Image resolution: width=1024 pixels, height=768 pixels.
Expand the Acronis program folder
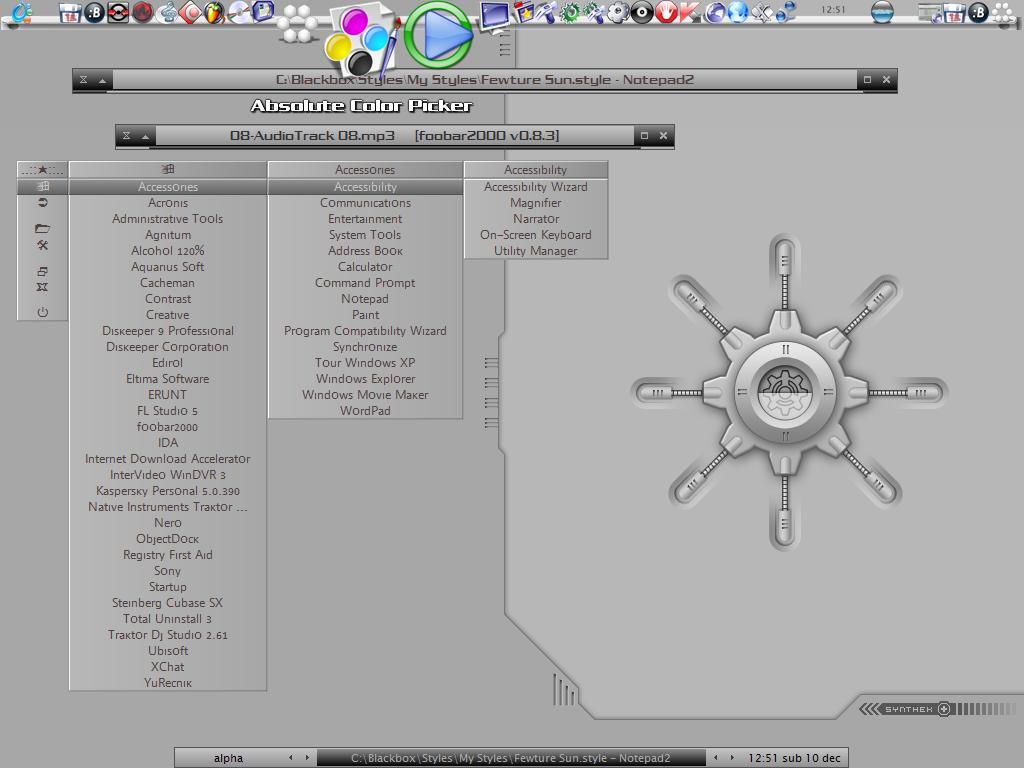click(168, 203)
